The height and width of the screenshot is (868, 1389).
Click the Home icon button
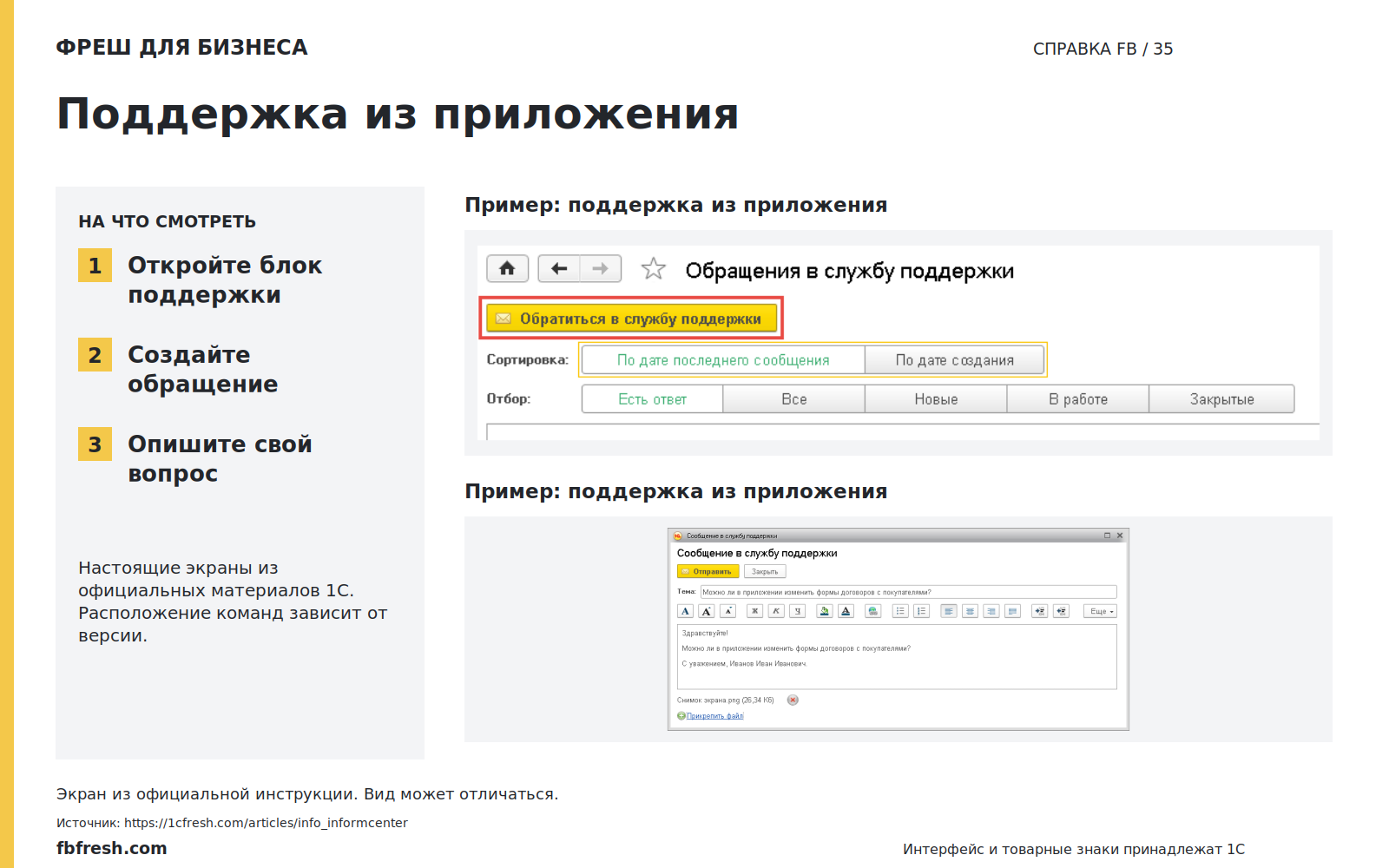pyautogui.click(x=507, y=269)
